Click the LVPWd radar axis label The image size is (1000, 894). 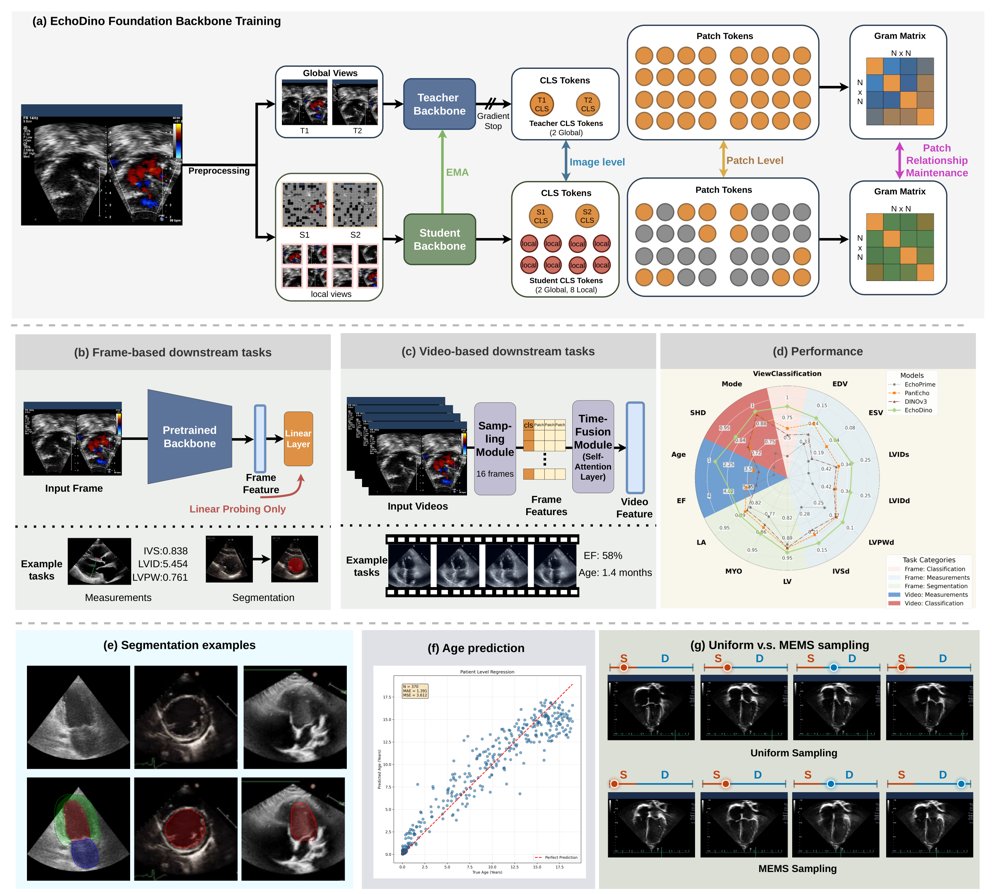pyautogui.click(x=881, y=543)
